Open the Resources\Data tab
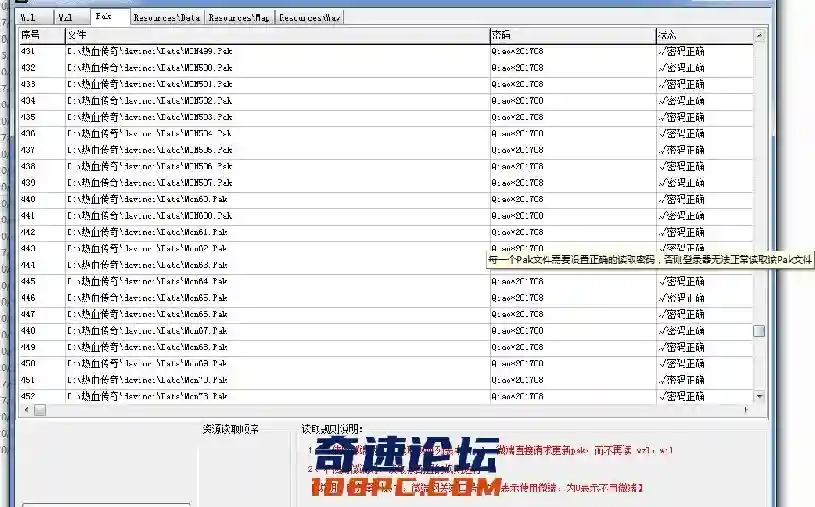This screenshot has width=815, height=507. click(167, 18)
